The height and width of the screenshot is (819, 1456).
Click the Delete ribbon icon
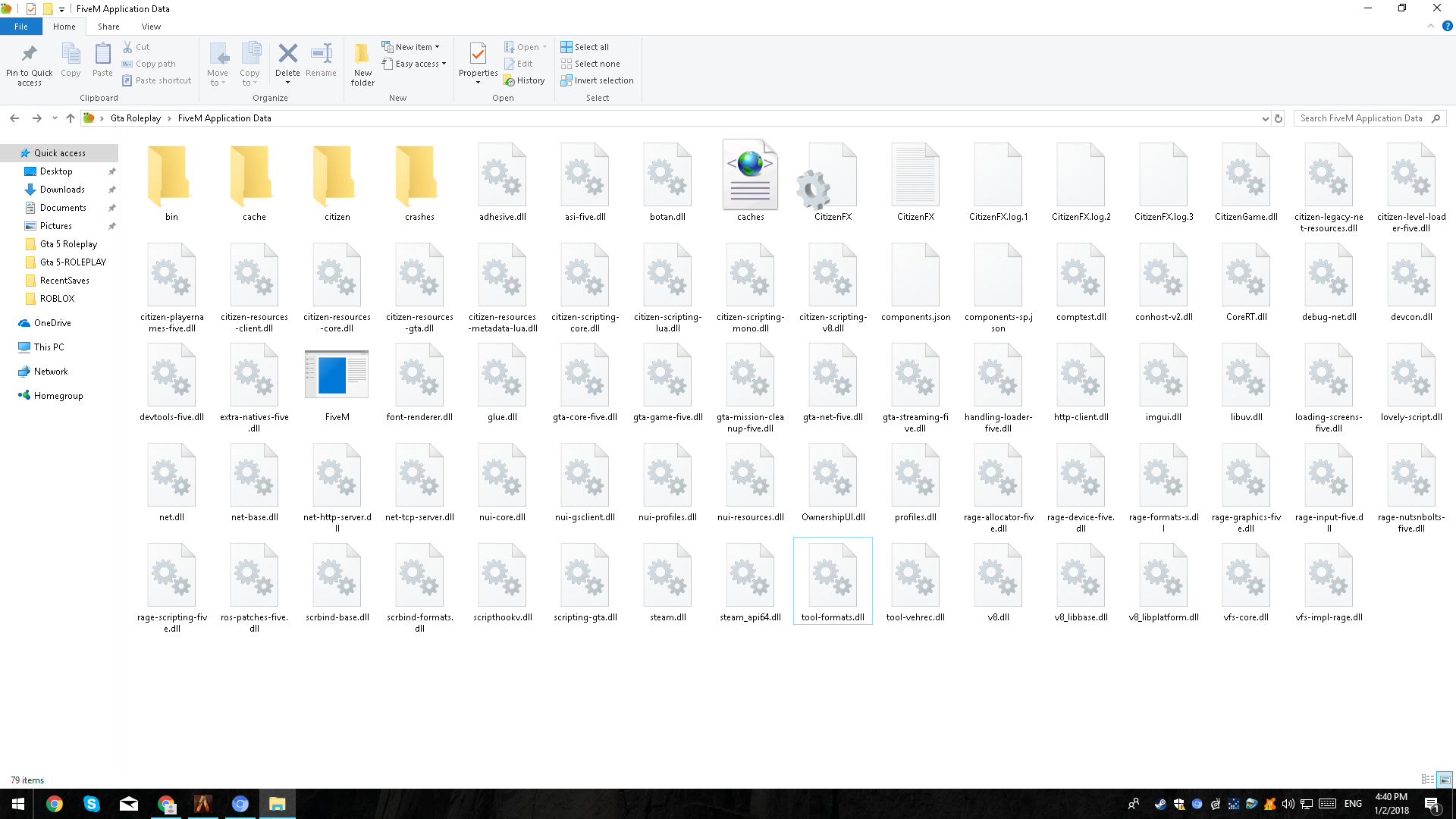tap(287, 54)
